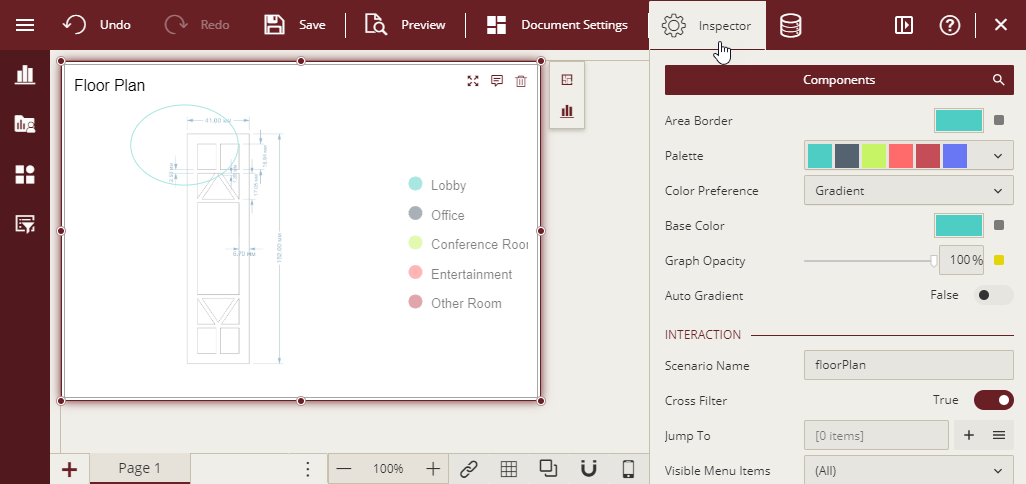Undo the last action
The height and width of the screenshot is (484, 1026).
pyautogui.click(x=96, y=25)
